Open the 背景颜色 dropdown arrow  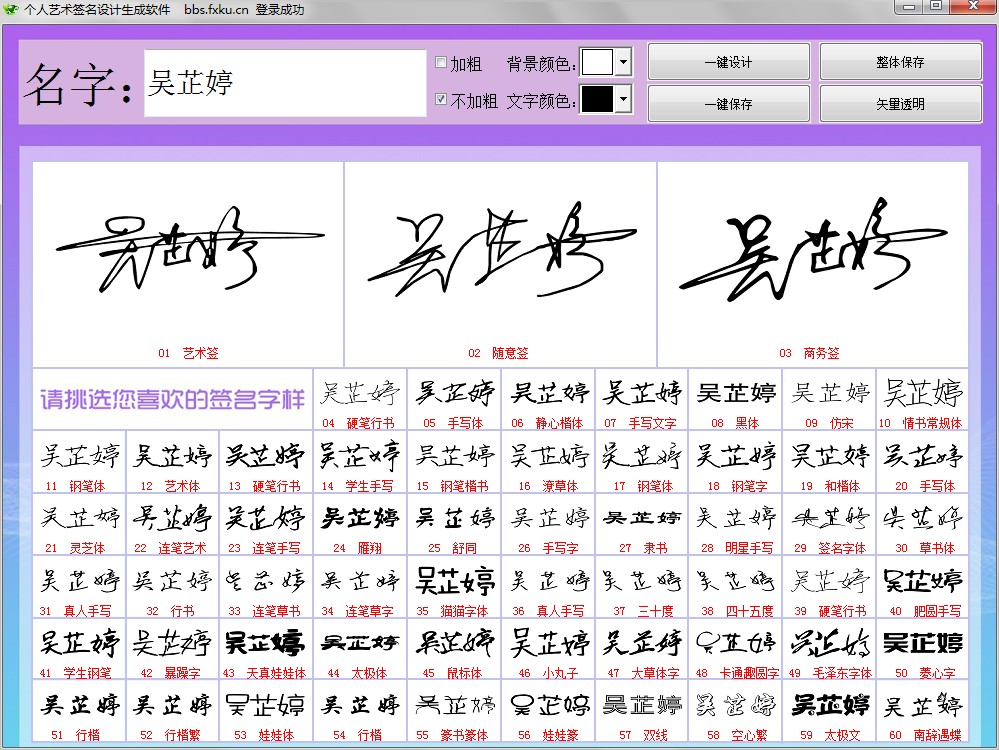624,62
